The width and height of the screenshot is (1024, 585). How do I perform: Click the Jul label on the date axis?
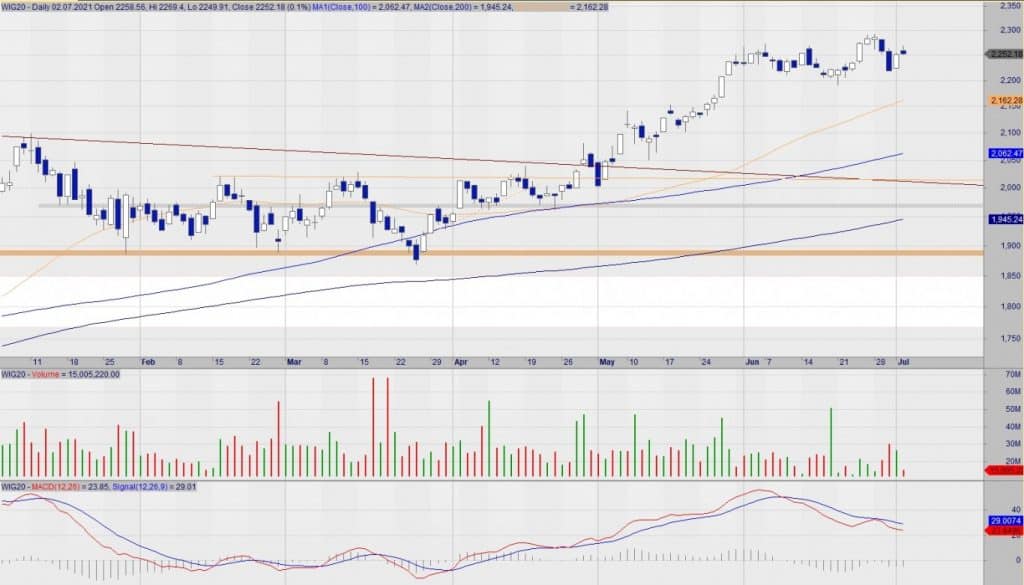click(x=903, y=361)
